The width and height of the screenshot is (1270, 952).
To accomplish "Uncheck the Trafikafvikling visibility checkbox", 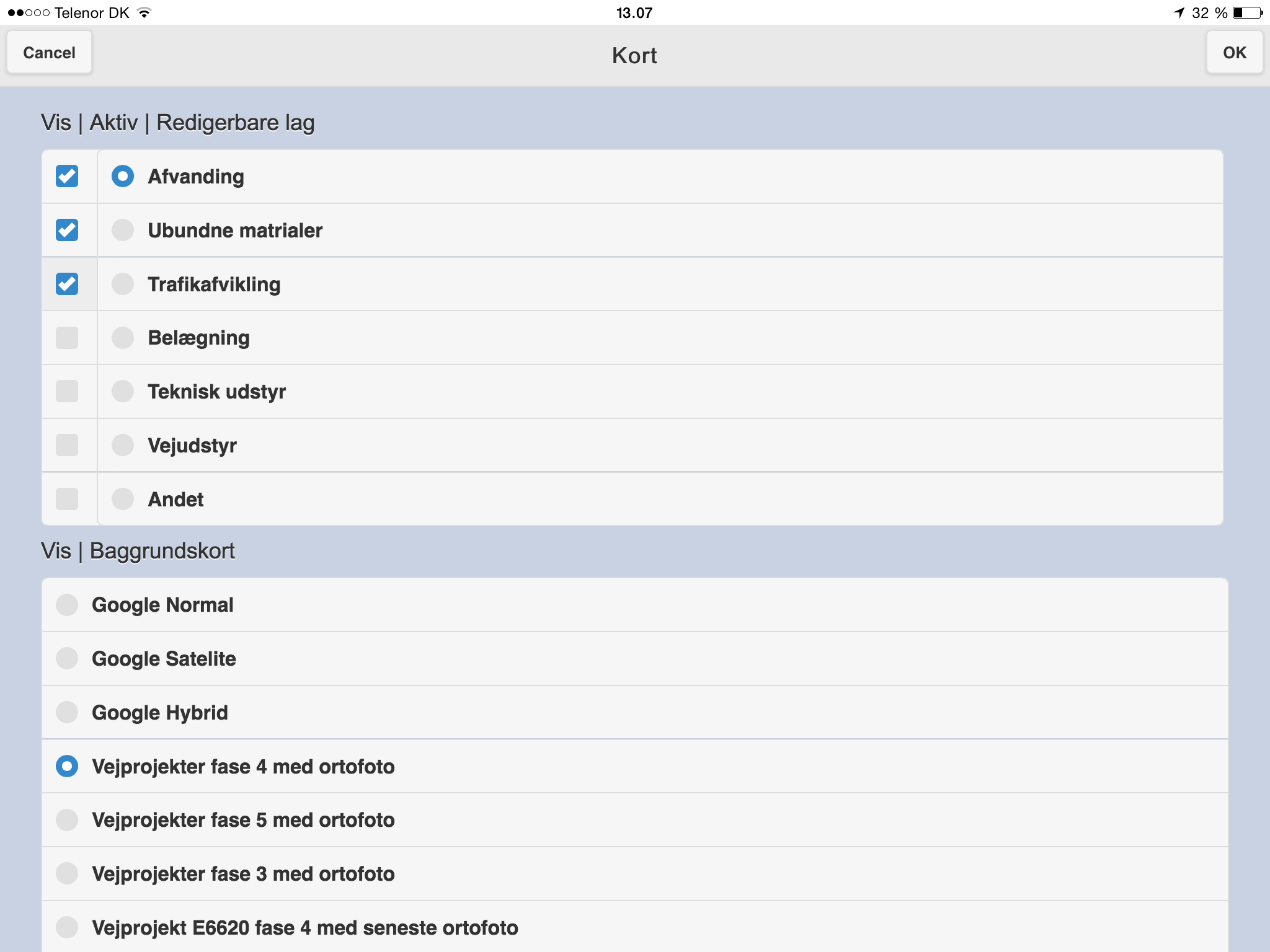I will click(x=67, y=284).
